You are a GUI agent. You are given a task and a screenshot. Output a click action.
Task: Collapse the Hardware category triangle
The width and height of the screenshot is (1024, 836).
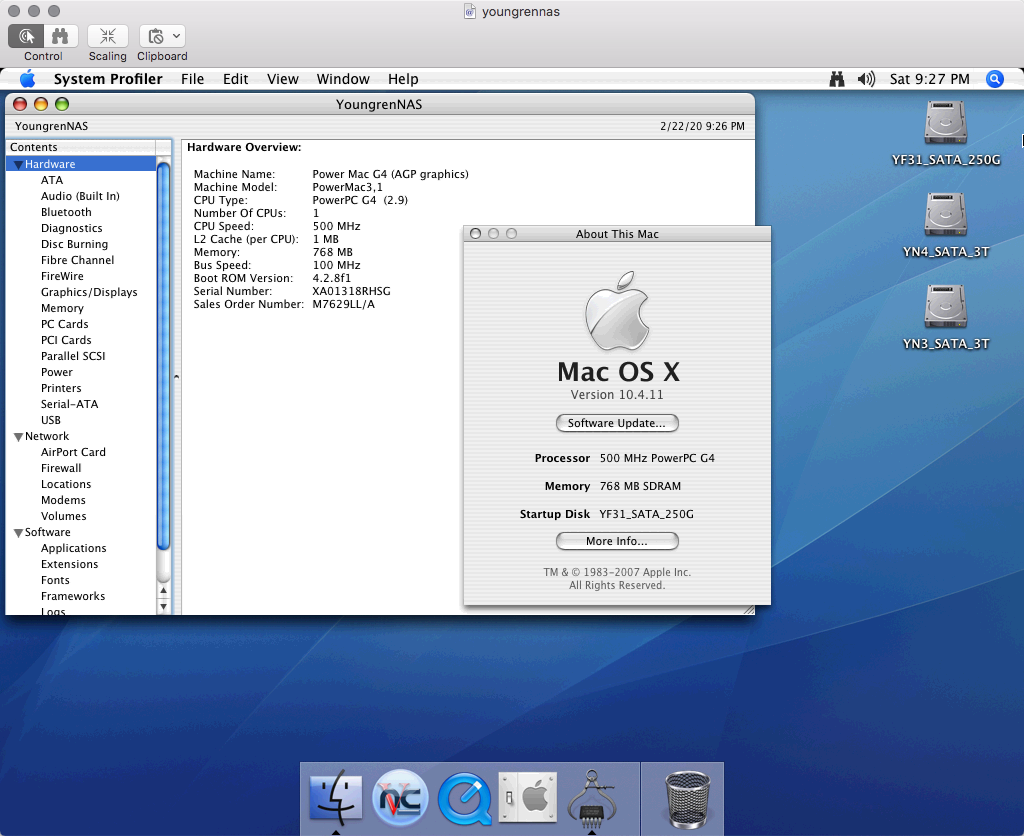click(18, 165)
